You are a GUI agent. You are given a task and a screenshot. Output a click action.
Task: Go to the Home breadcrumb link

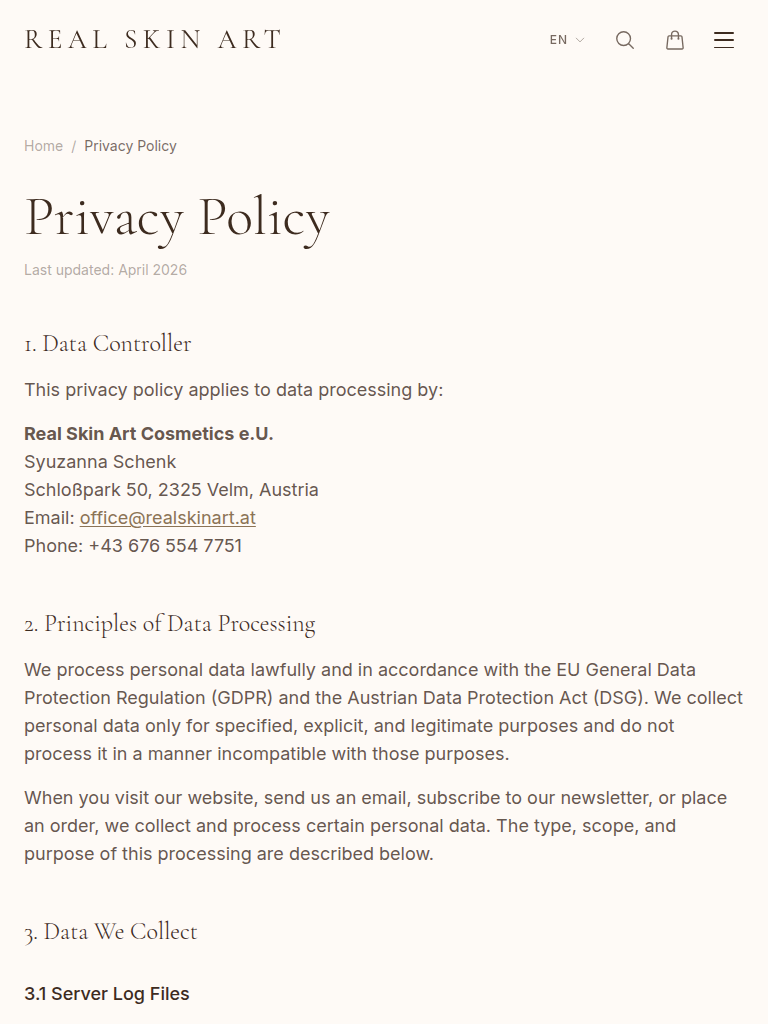(43, 146)
